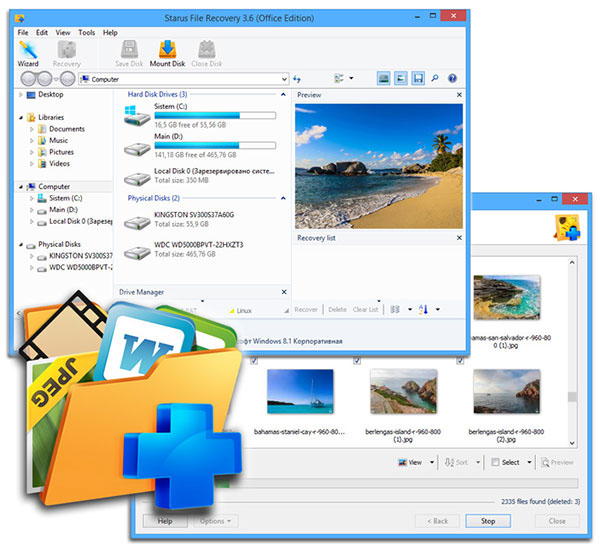Open the Edit menu
Viewport: 600px width, 544px height.
42,33
